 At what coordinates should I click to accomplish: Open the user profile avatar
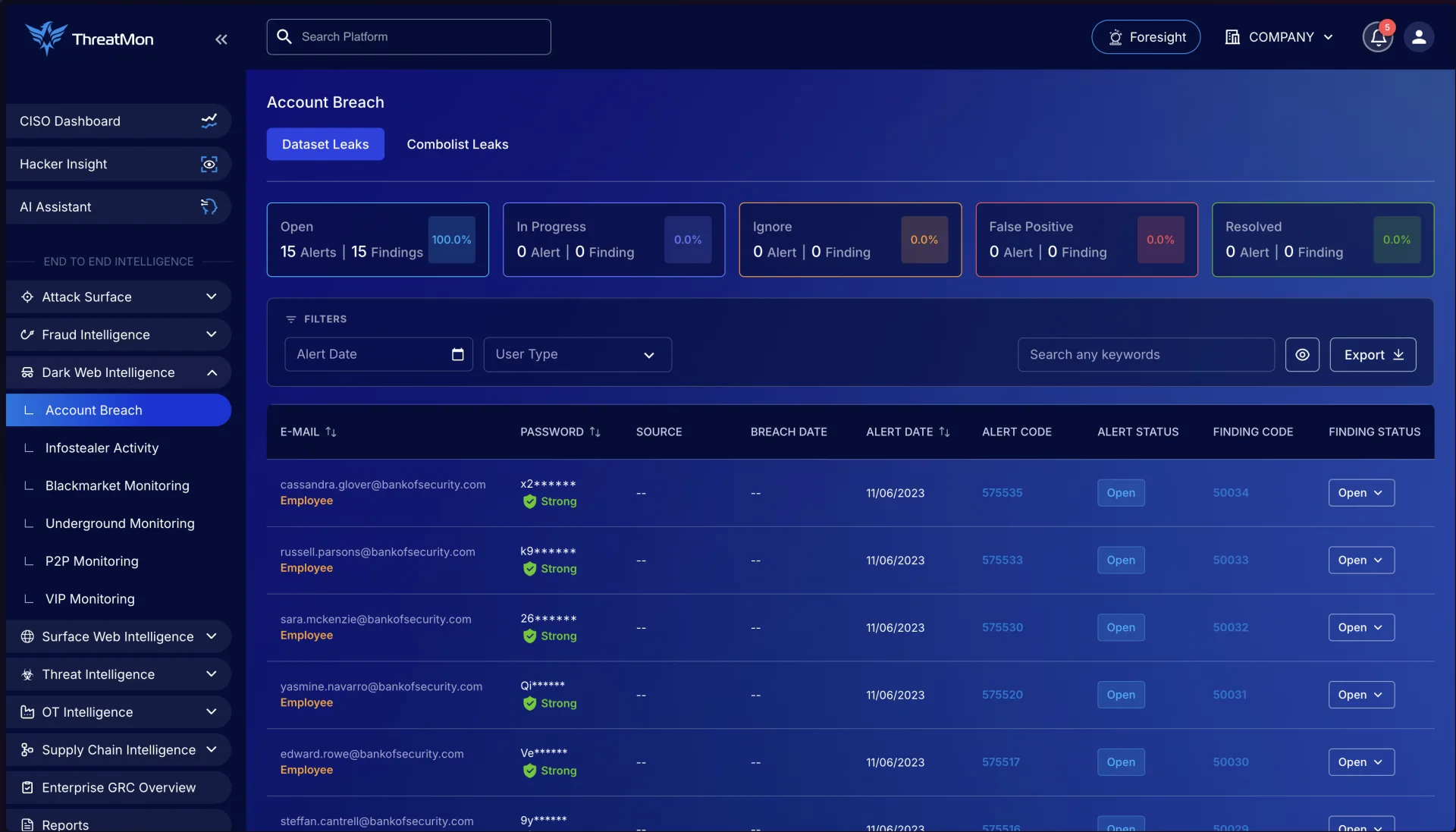[x=1418, y=37]
